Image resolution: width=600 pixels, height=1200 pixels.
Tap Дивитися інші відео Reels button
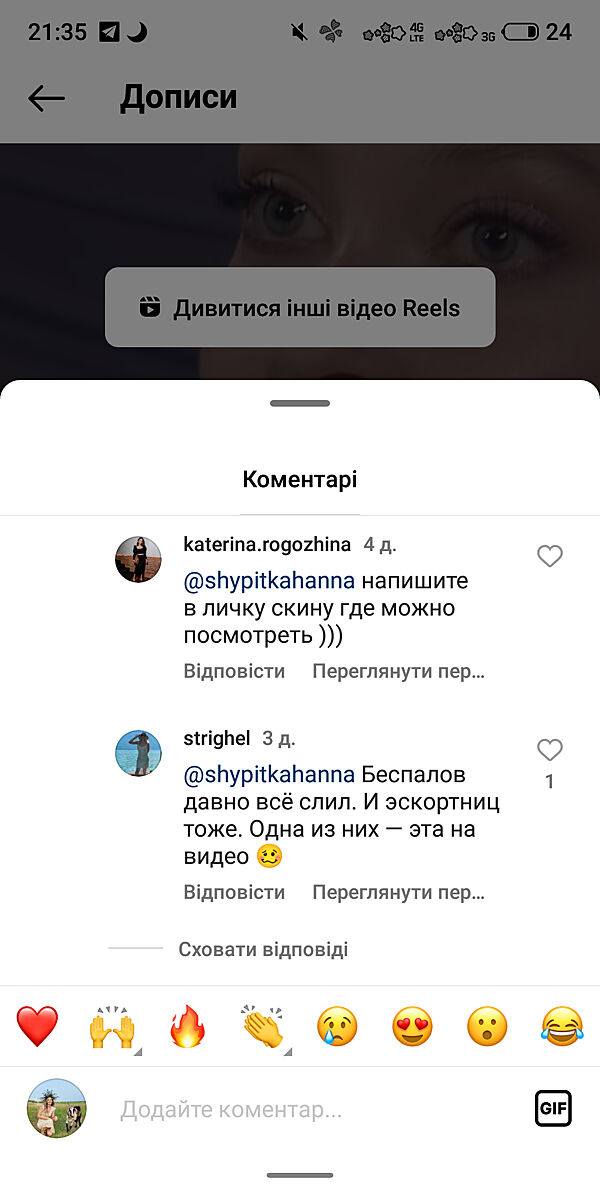click(x=300, y=307)
